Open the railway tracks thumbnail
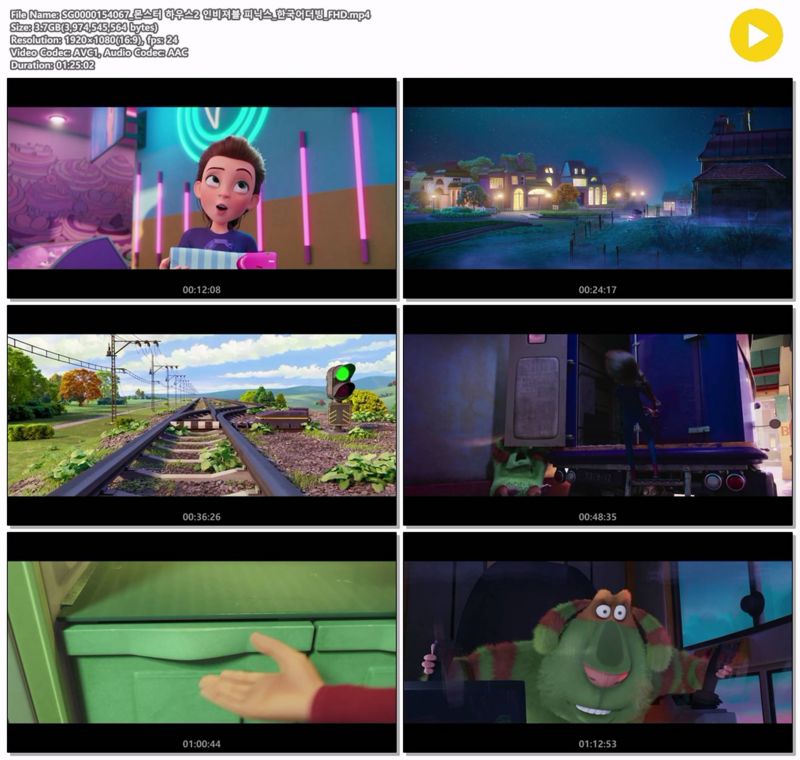The image size is (800, 760). [x=202, y=415]
